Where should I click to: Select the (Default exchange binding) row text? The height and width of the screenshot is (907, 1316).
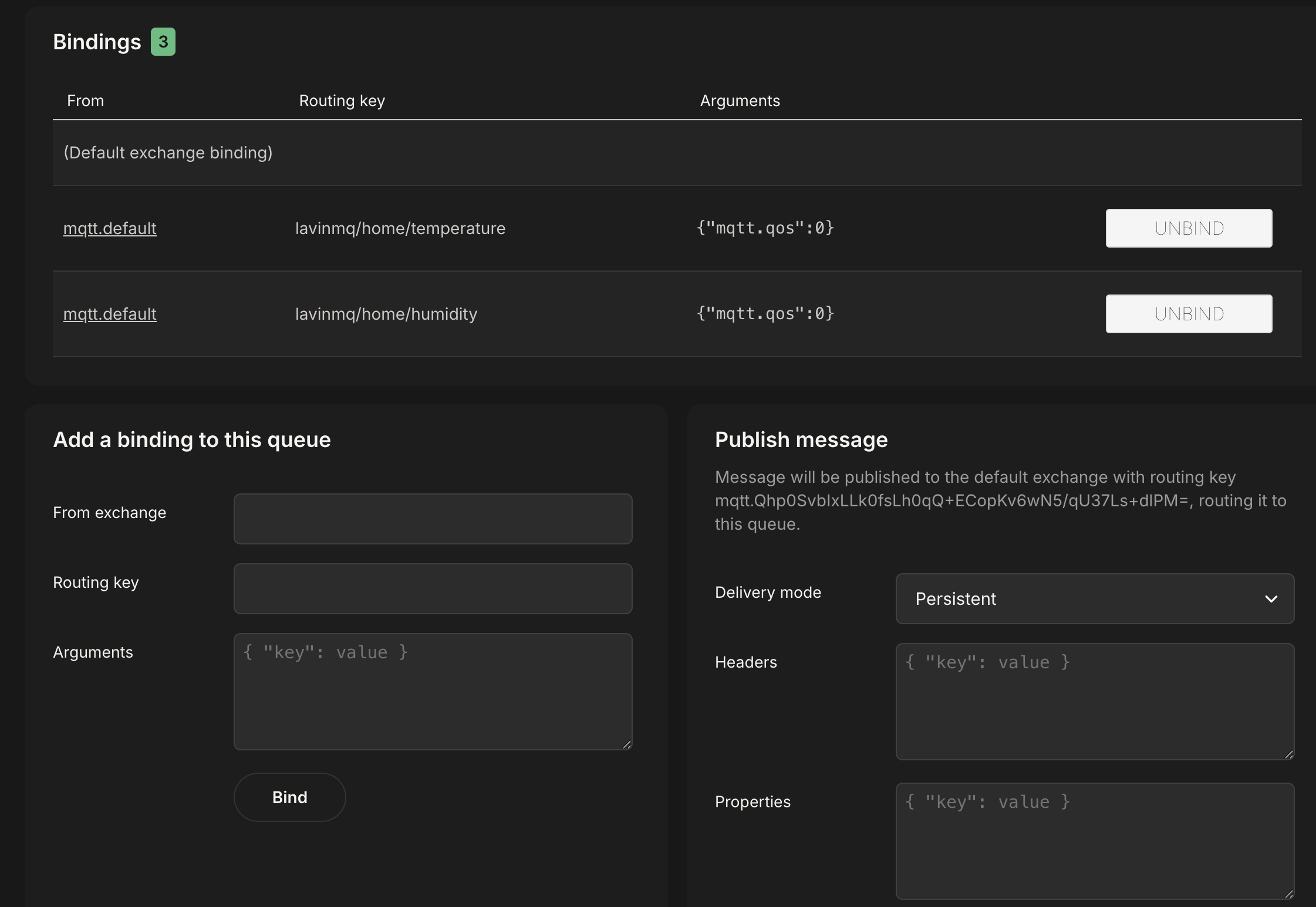click(x=168, y=153)
